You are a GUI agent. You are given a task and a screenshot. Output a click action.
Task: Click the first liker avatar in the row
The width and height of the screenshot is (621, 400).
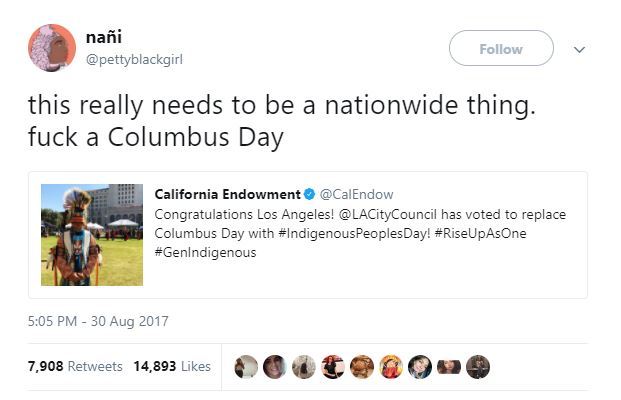(246, 367)
